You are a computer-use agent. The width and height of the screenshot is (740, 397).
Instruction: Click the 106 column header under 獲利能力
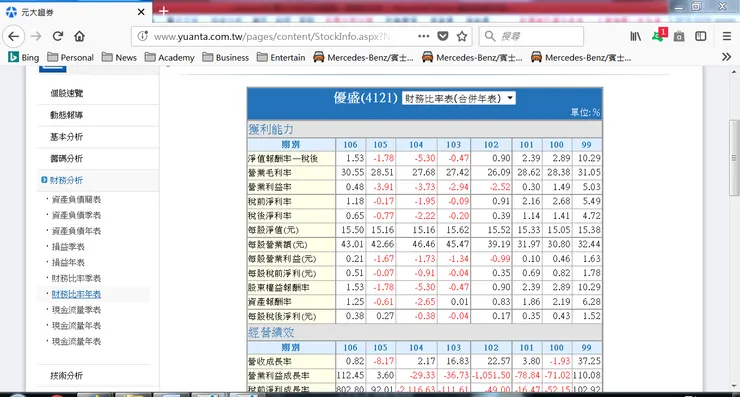tap(350, 144)
